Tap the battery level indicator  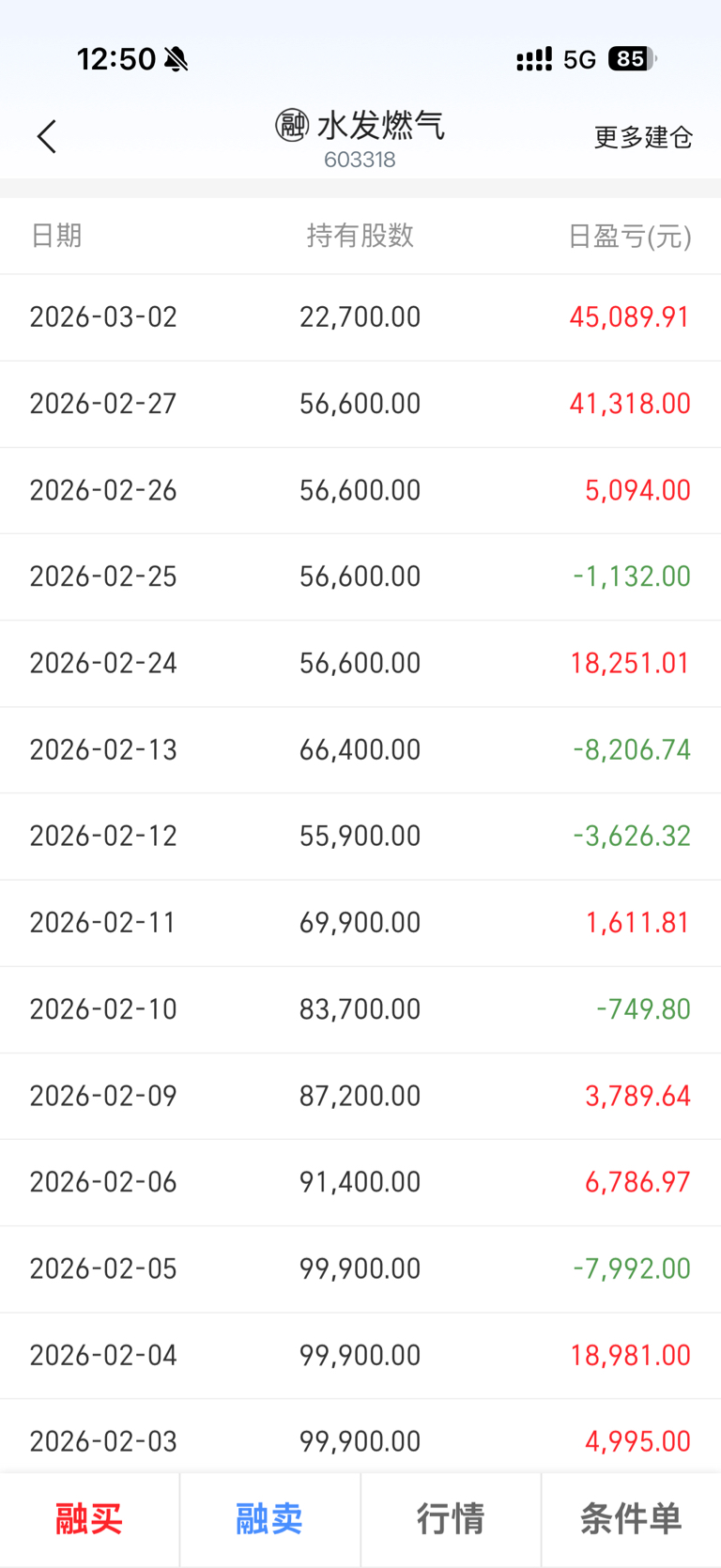(x=632, y=59)
